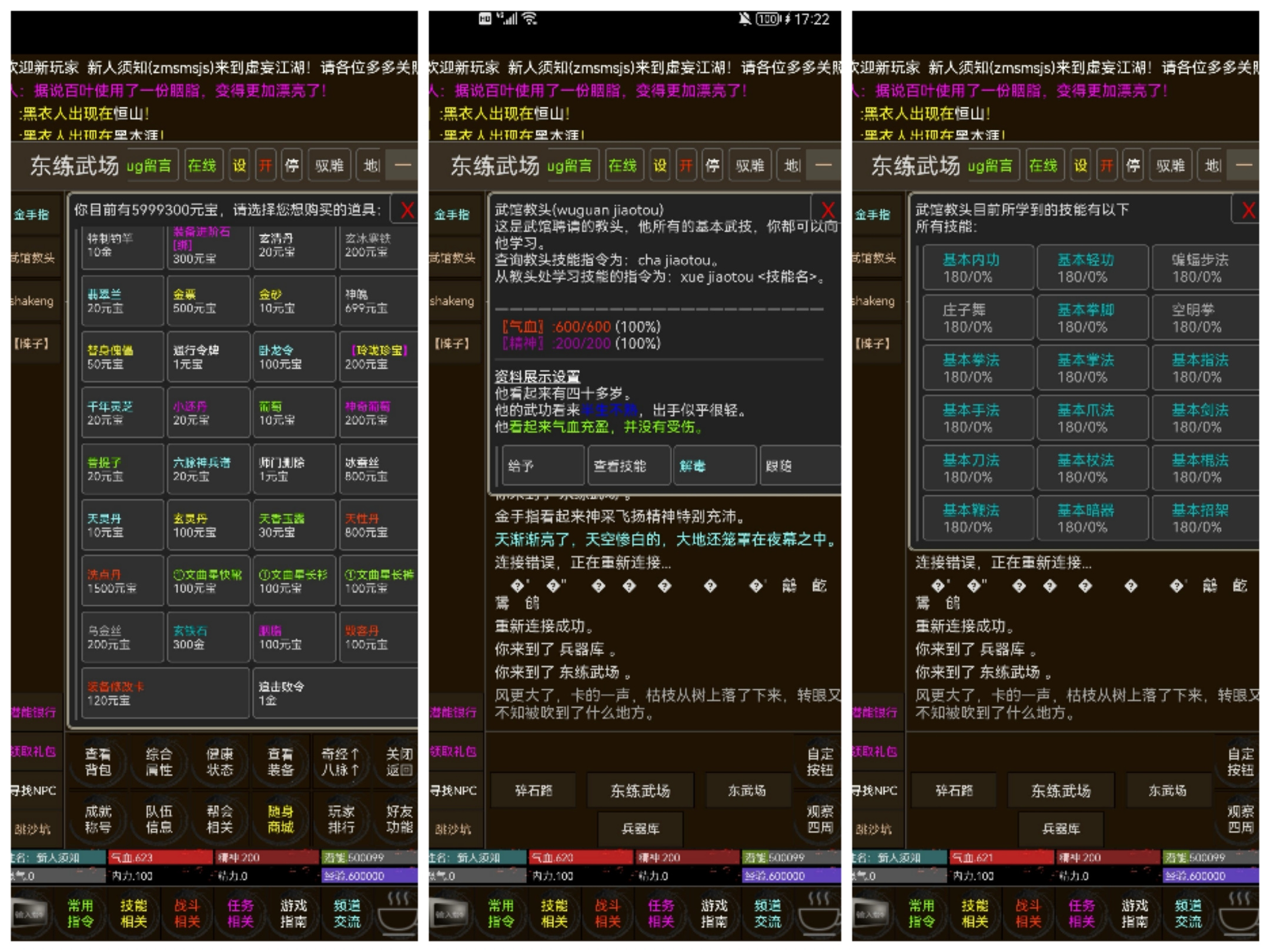Viewport: 1270px width, 952px height.
Task: Collapse the panel with the — button in the middle screenshot
Action: [x=824, y=166]
